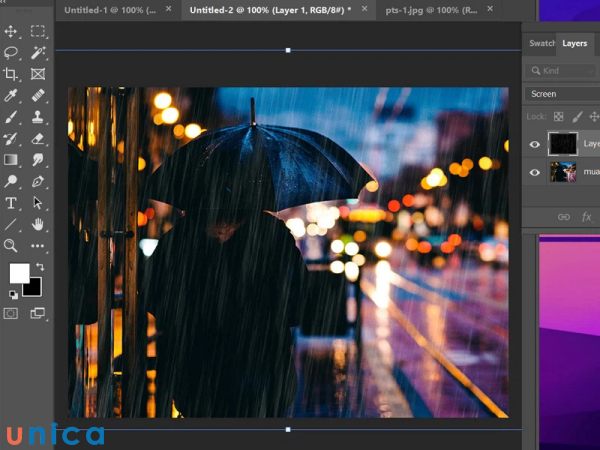Click the link layers button
This screenshot has width=600, height=450.
pyautogui.click(x=563, y=216)
